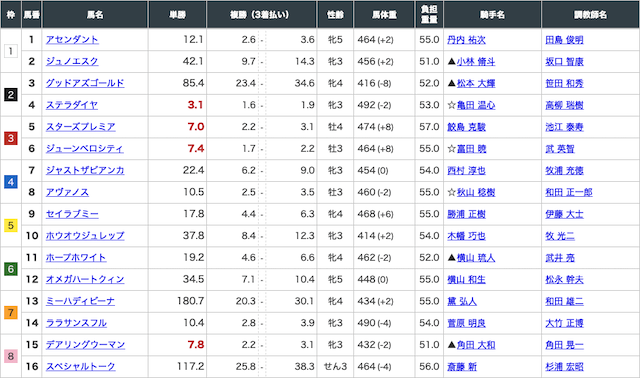Open horse ステラダイヤ page

pyautogui.click(x=72, y=105)
